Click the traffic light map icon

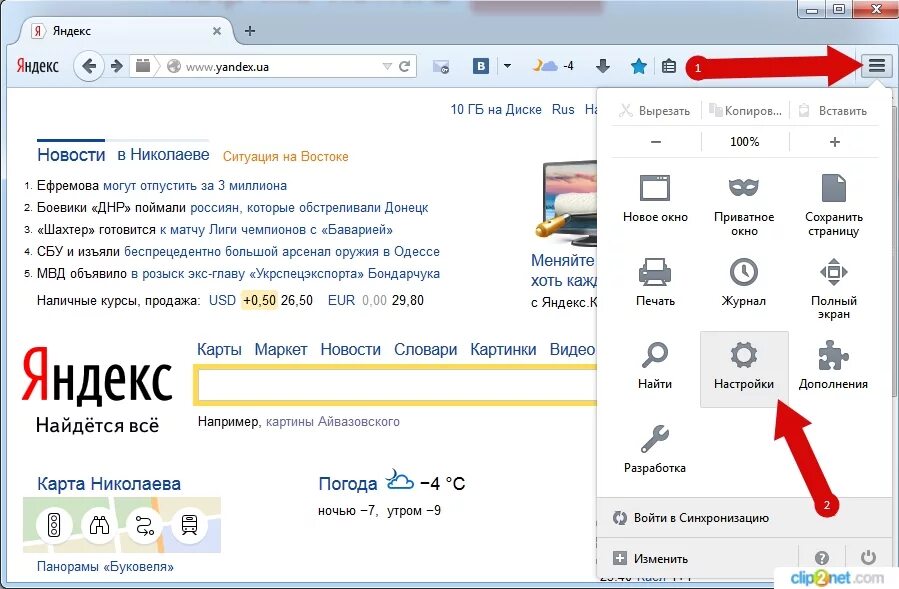[54, 525]
